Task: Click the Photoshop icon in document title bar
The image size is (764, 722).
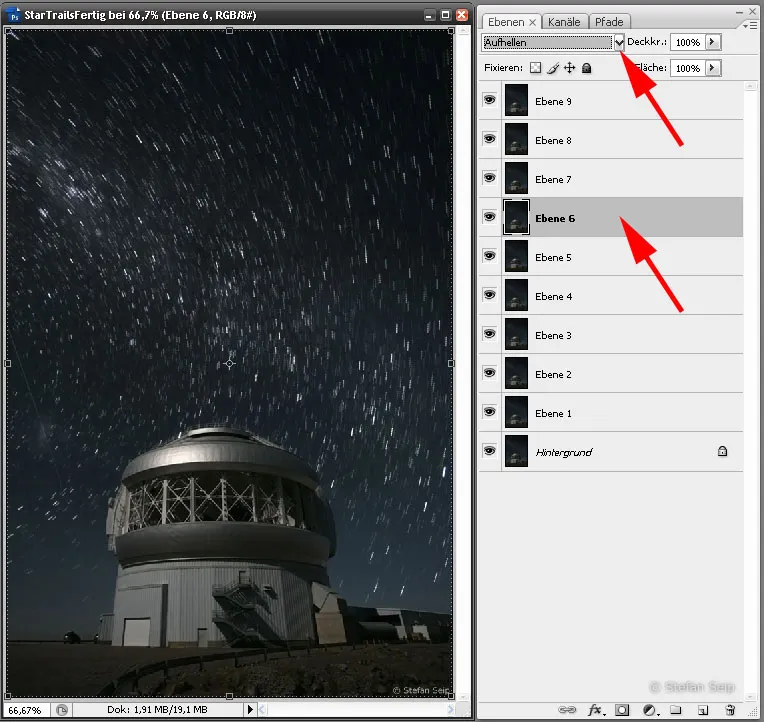Action: (x=14, y=15)
